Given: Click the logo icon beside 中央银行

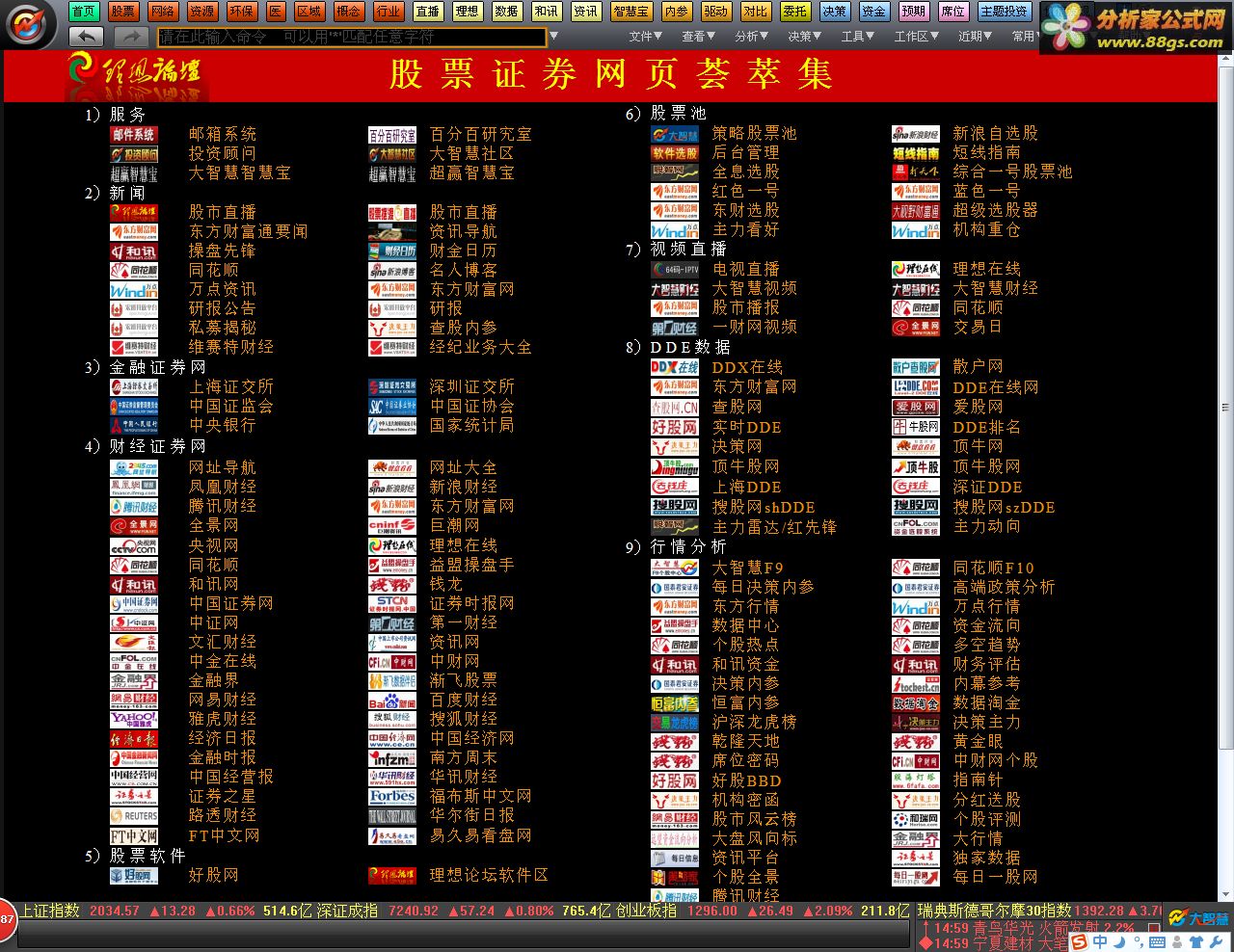Looking at the screenshot, I should pos(134,426).
